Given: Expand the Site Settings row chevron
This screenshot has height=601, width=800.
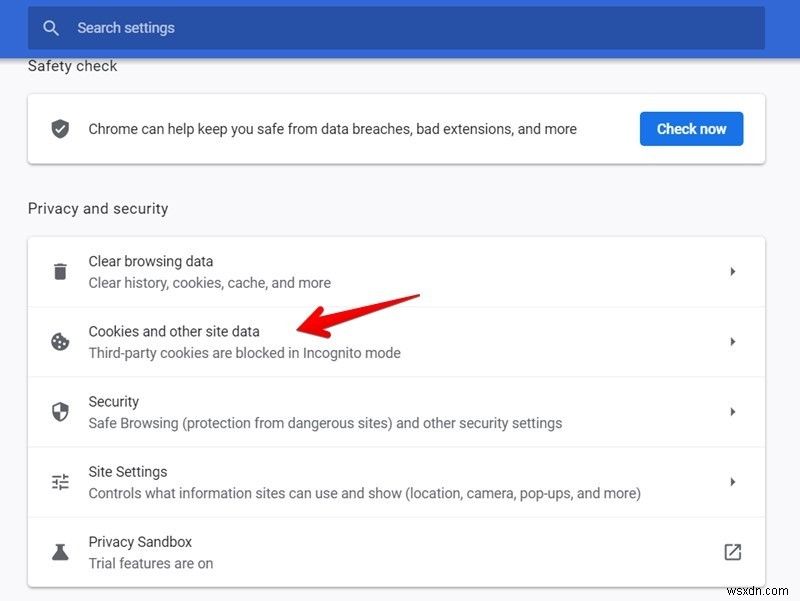Looking at the screenshot, I should pos(733,481).
